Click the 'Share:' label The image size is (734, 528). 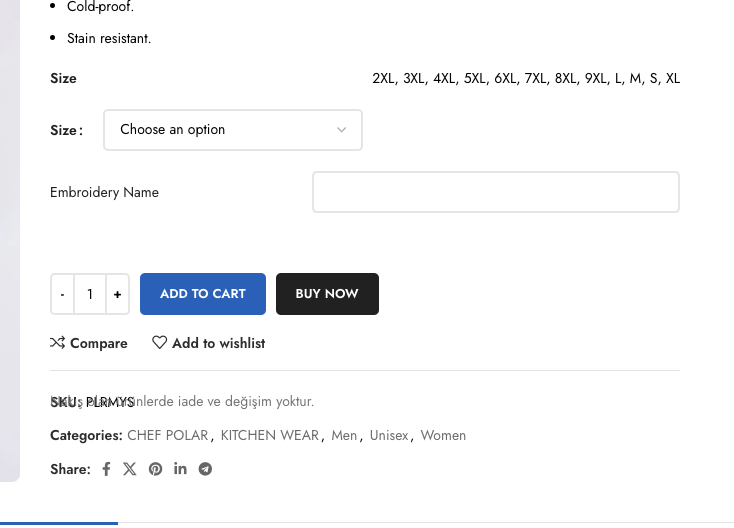click(70, 469)
